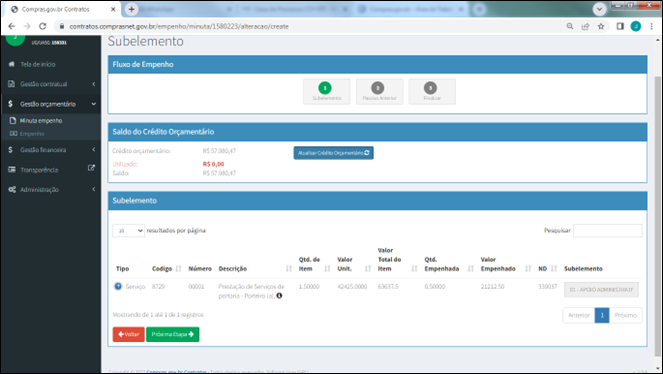Select step 2 Passivo Anterior in the flow
This screenshot has width=663, height=374.
tap(379, 91)
